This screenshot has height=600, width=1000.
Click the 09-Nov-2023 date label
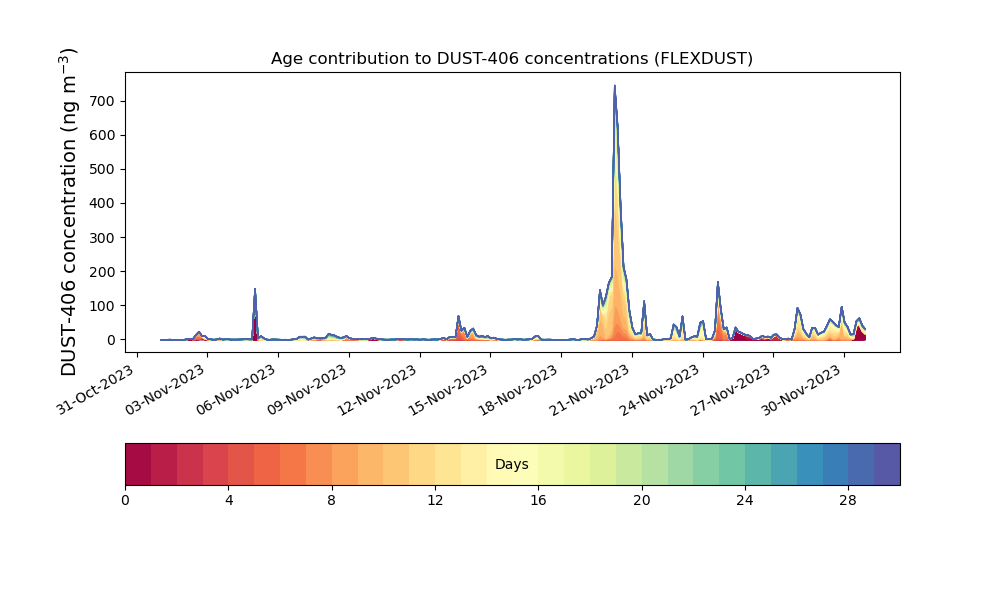tap(307, 390)
